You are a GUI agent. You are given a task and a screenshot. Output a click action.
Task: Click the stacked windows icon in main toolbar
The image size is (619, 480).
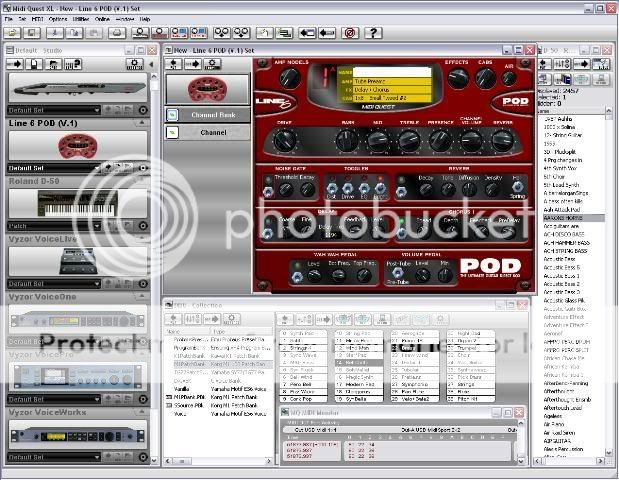click(x=284, y=33)
